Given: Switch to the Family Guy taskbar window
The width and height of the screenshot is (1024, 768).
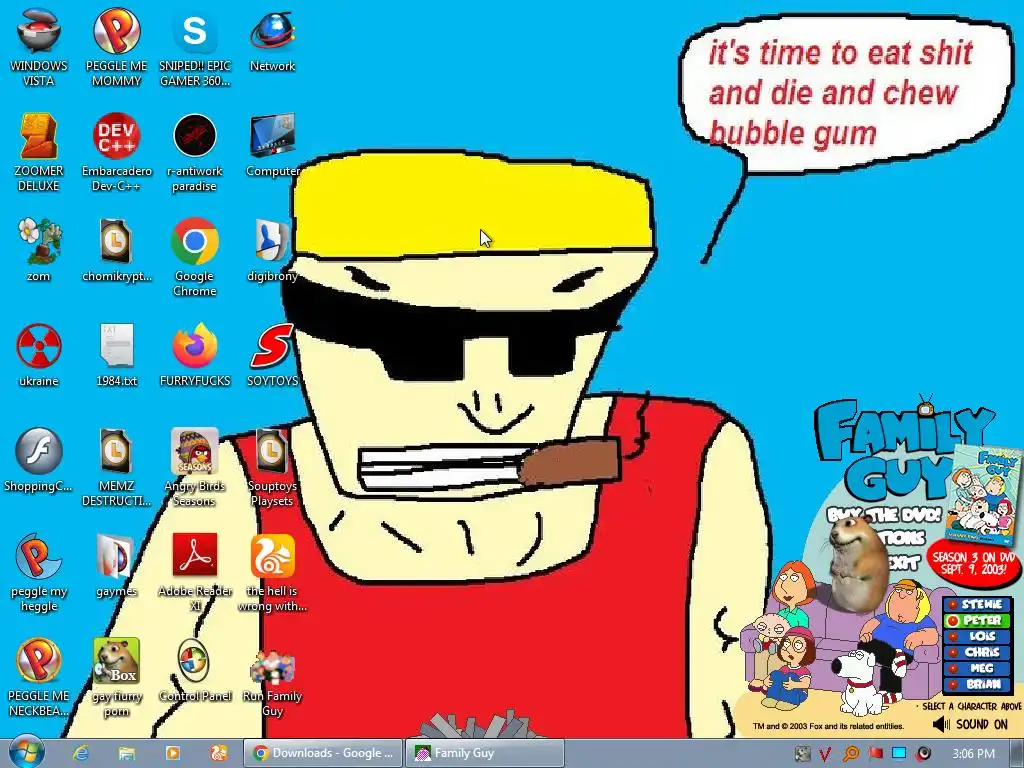Looking at the screenshot, I should 485,753.
